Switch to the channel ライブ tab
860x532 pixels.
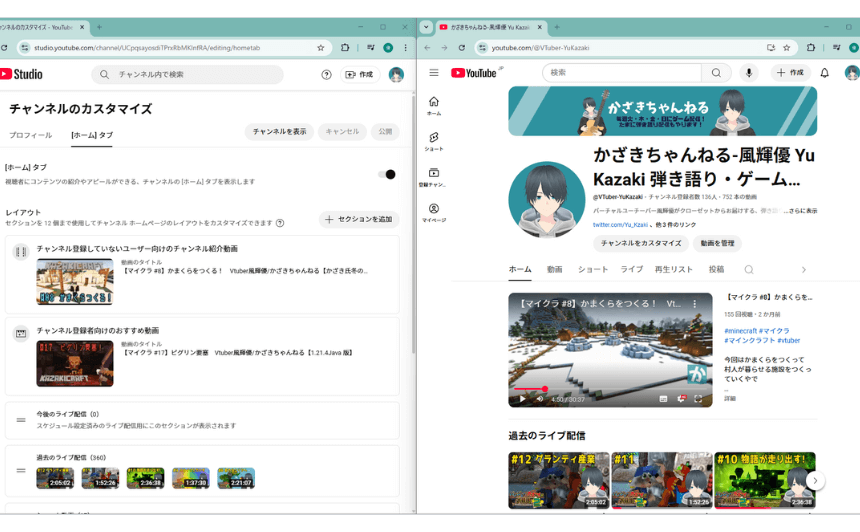coord(631,269)
